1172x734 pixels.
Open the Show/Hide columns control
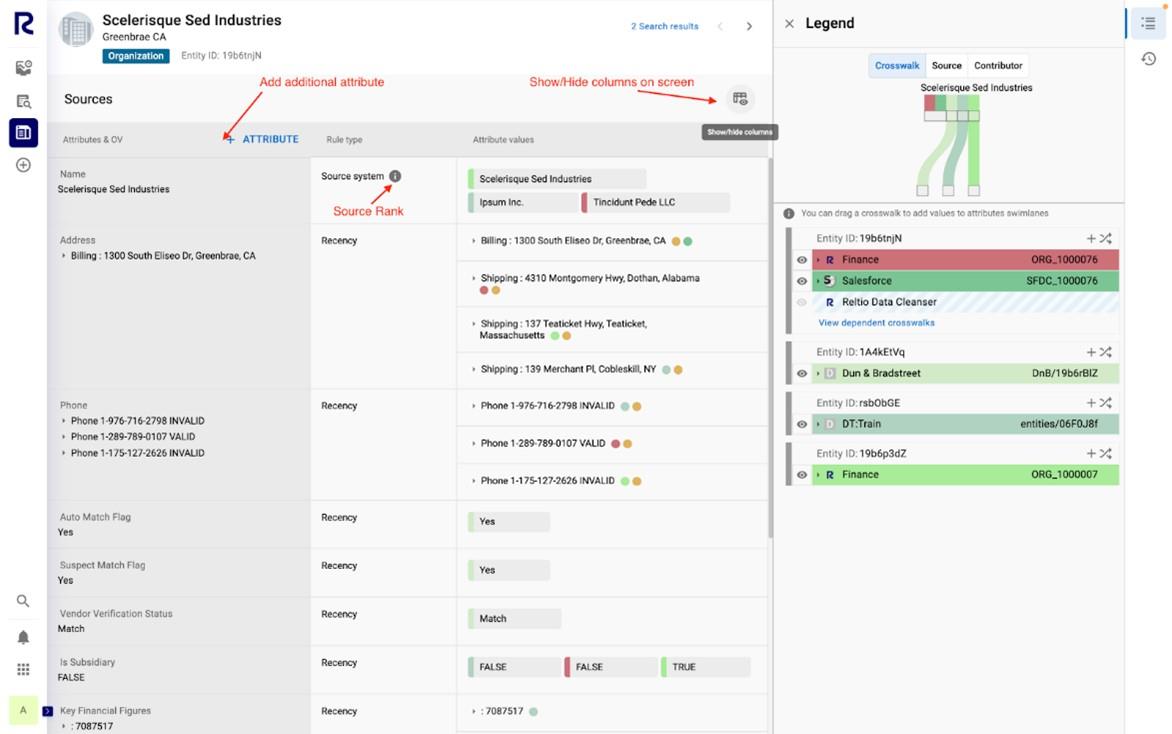[x=740, y=99]
